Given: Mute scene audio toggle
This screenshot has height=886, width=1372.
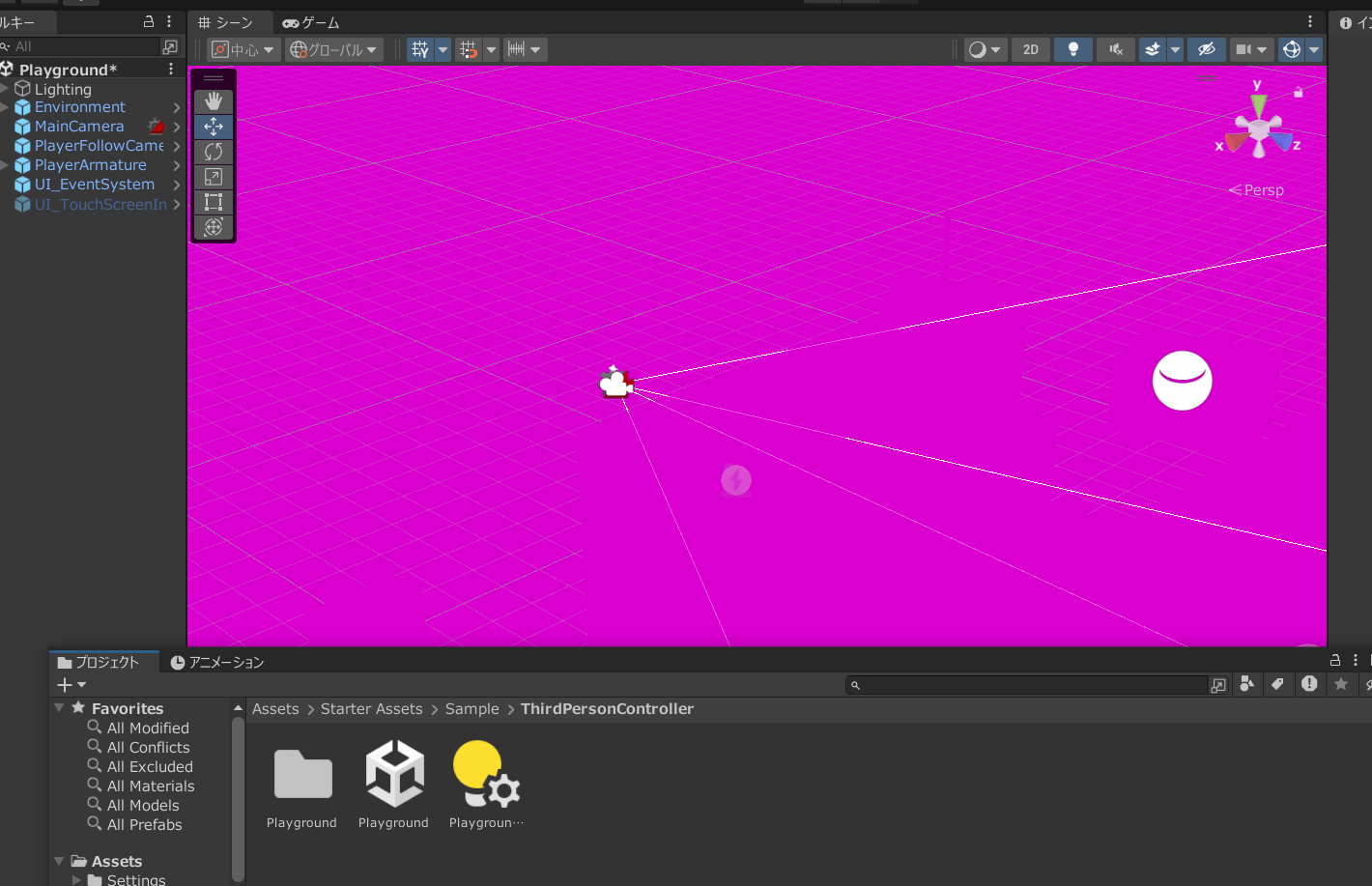Looking at the screenshot, I should 1115,49.
